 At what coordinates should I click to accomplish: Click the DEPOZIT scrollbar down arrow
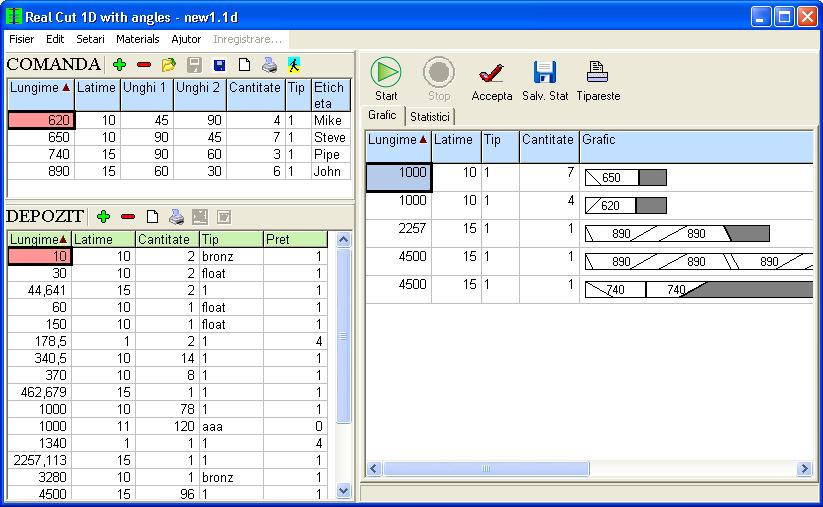point(343,491)
